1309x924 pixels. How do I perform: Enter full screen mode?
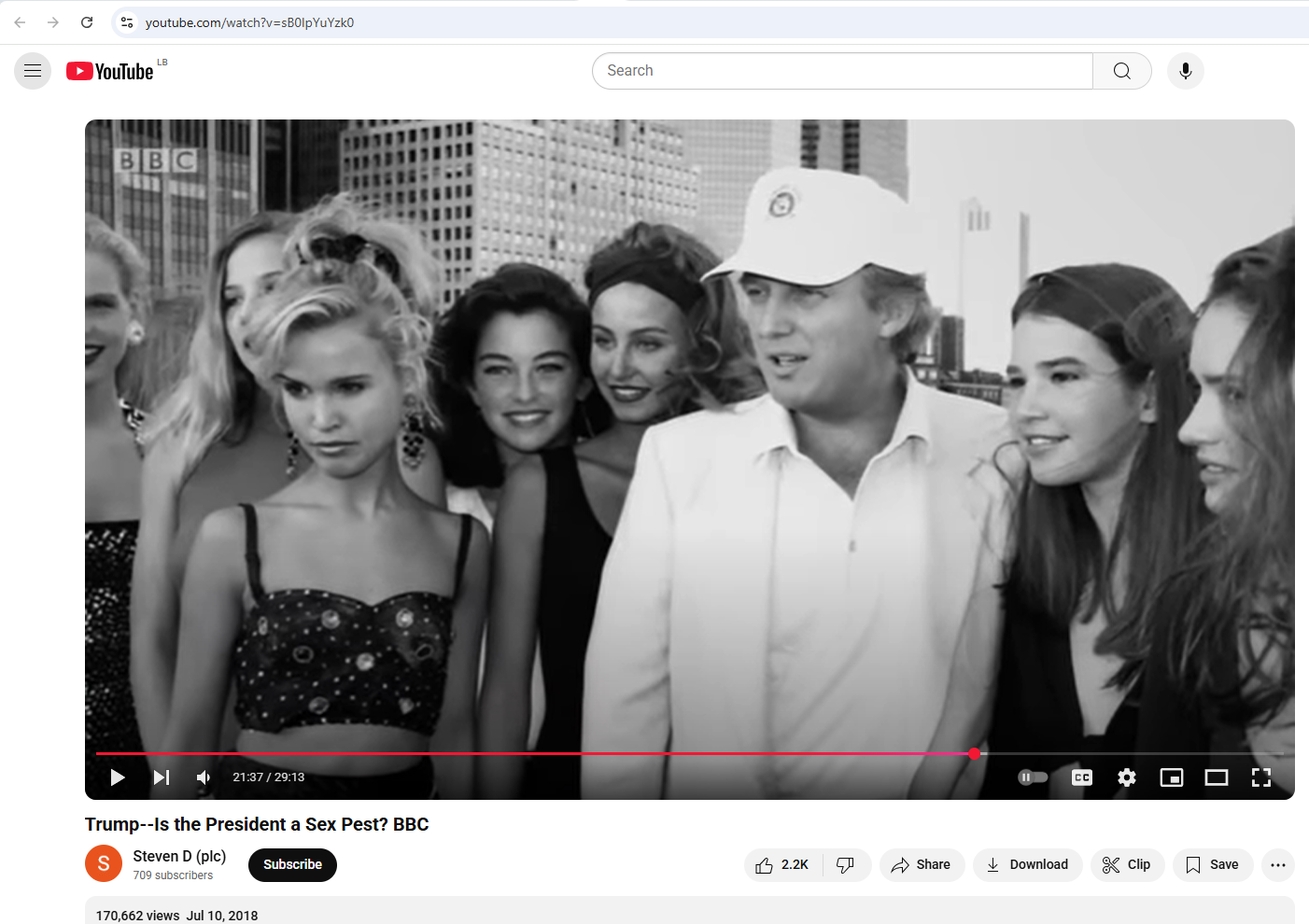(x=1260, y=777)
